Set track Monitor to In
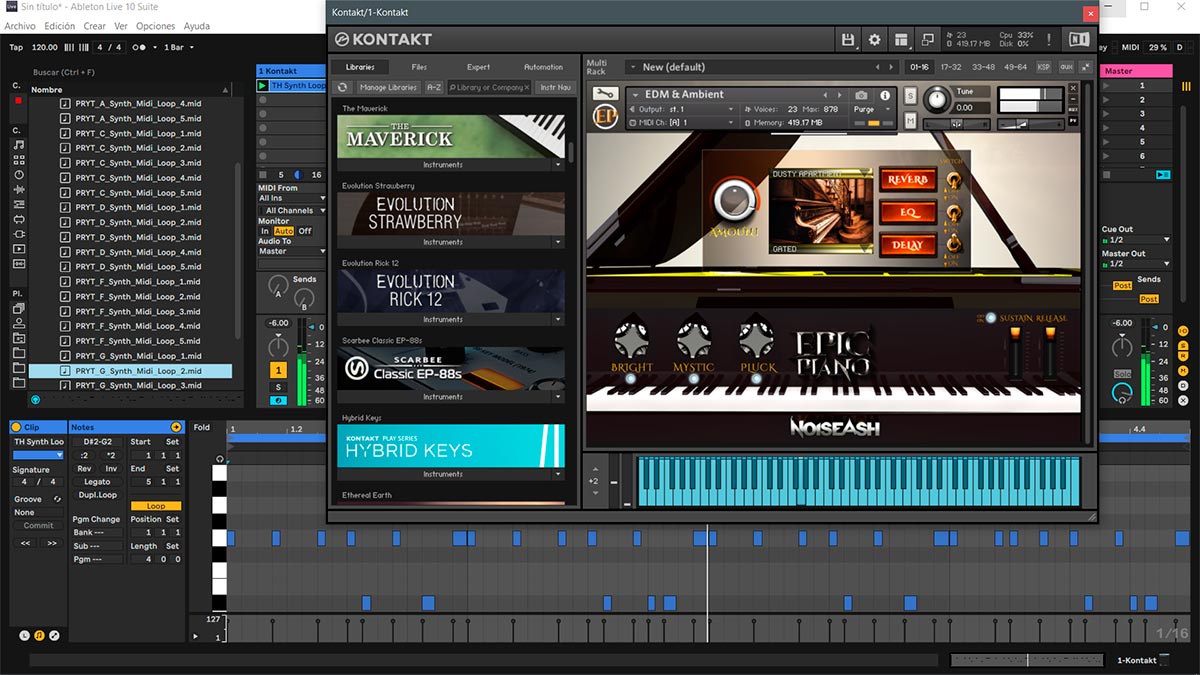This screenshot has width=1200, height=675. [265, 231]
